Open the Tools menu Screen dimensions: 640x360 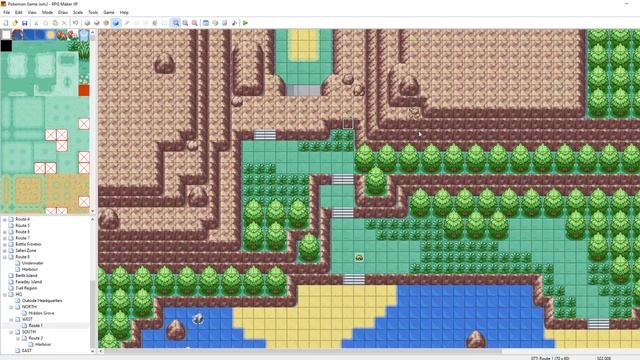[93, 13]
